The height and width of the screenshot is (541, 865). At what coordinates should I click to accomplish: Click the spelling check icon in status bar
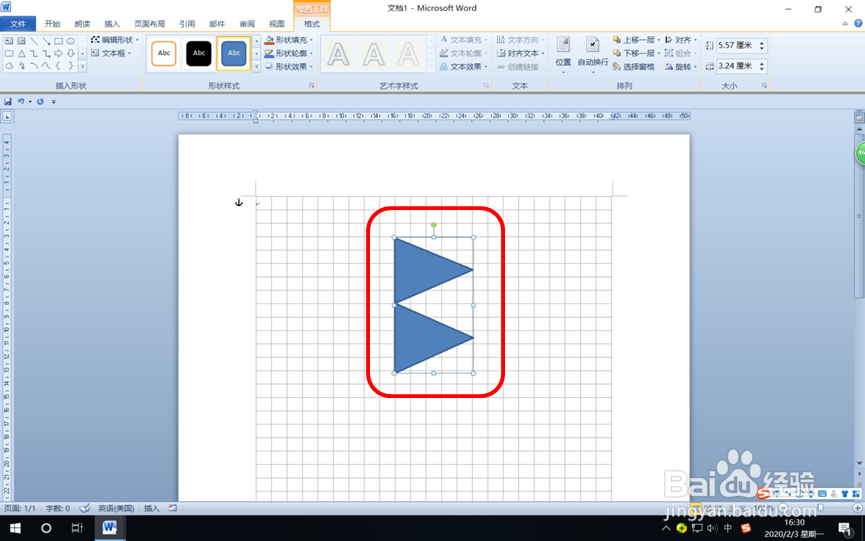tap(84, 508)
